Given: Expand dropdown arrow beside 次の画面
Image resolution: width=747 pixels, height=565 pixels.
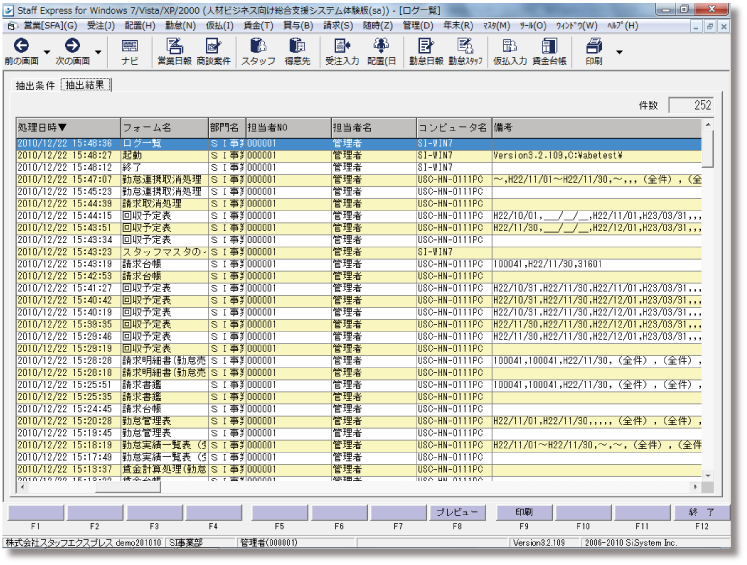Looking at the screenshot, I should [x=98, y=51].
